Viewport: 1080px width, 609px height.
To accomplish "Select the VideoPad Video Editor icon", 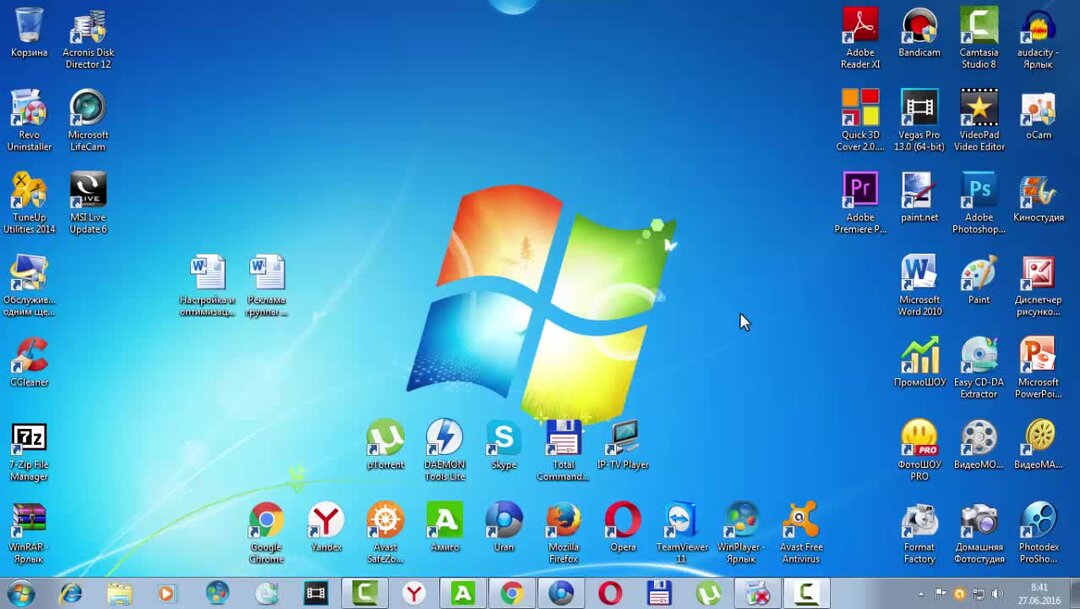I will point(979,109).
